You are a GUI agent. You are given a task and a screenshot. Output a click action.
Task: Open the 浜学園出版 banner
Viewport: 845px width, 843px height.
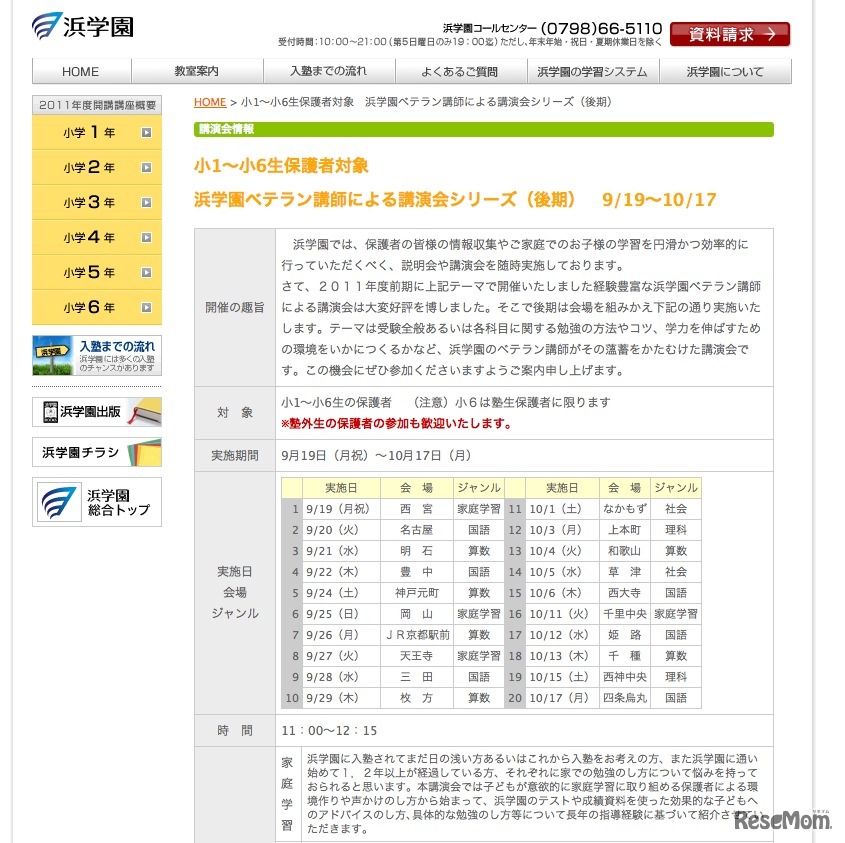97,412
